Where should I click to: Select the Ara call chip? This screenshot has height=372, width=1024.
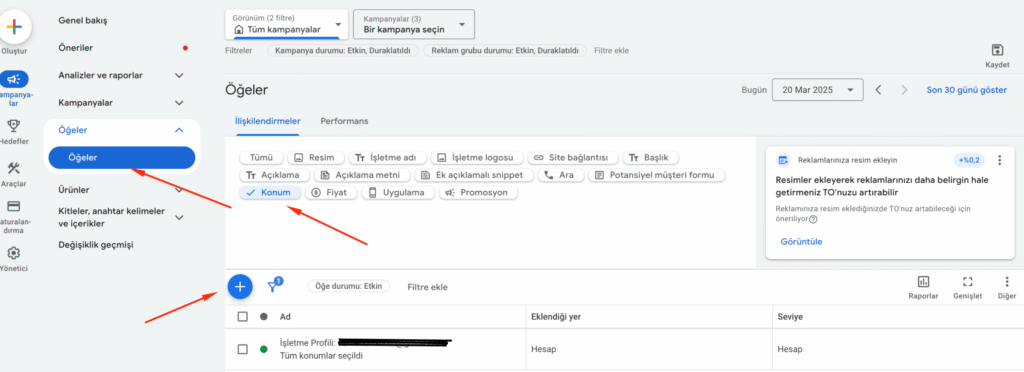point(560,175)
